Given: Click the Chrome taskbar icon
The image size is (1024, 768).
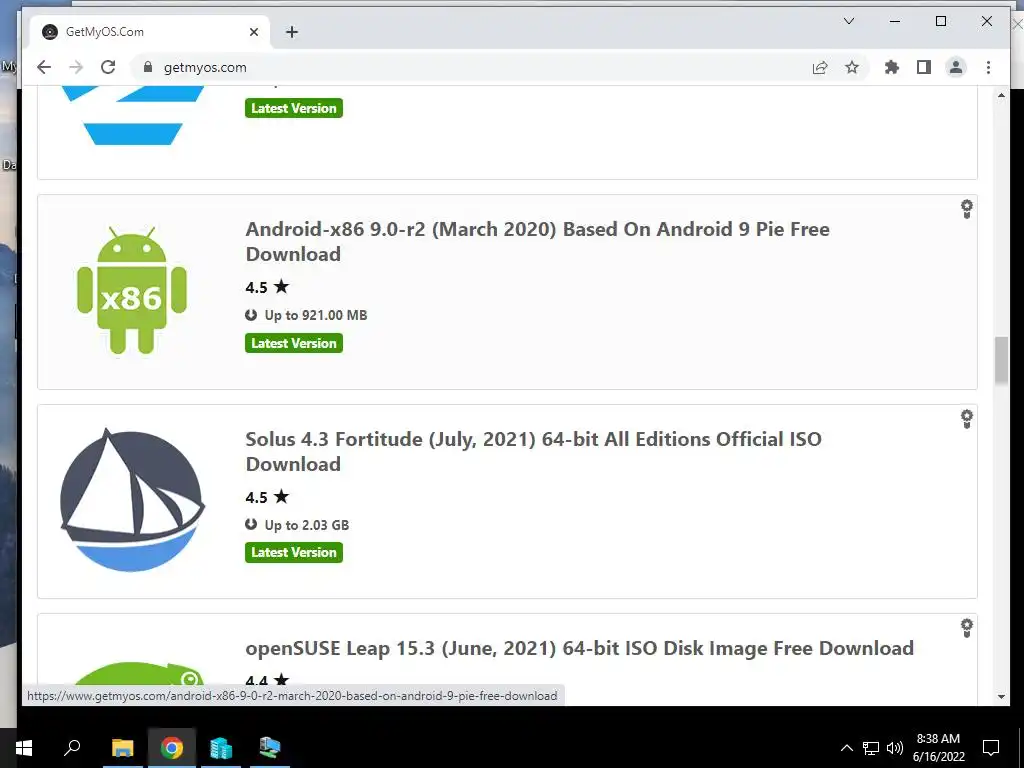Looking at the screenshot, I should pyautogui.click(x=172, y=748).
